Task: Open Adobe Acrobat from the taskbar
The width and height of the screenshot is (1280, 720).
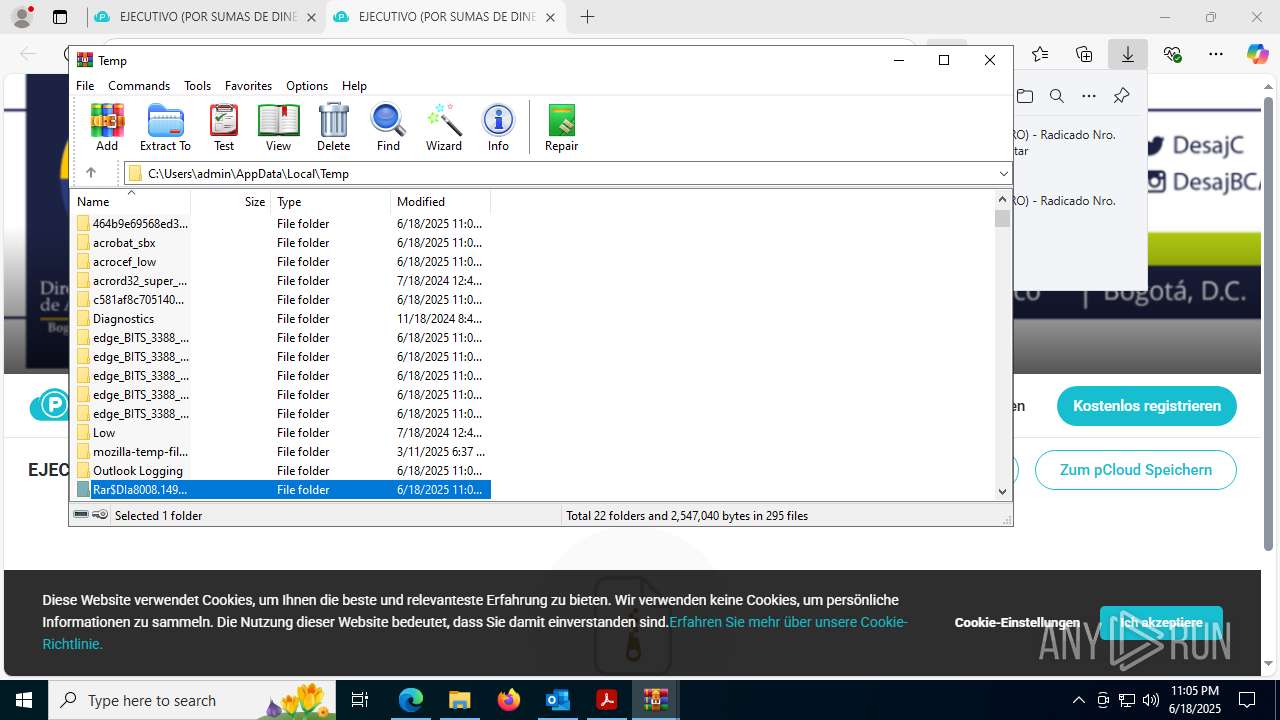Action: [606, 700]
